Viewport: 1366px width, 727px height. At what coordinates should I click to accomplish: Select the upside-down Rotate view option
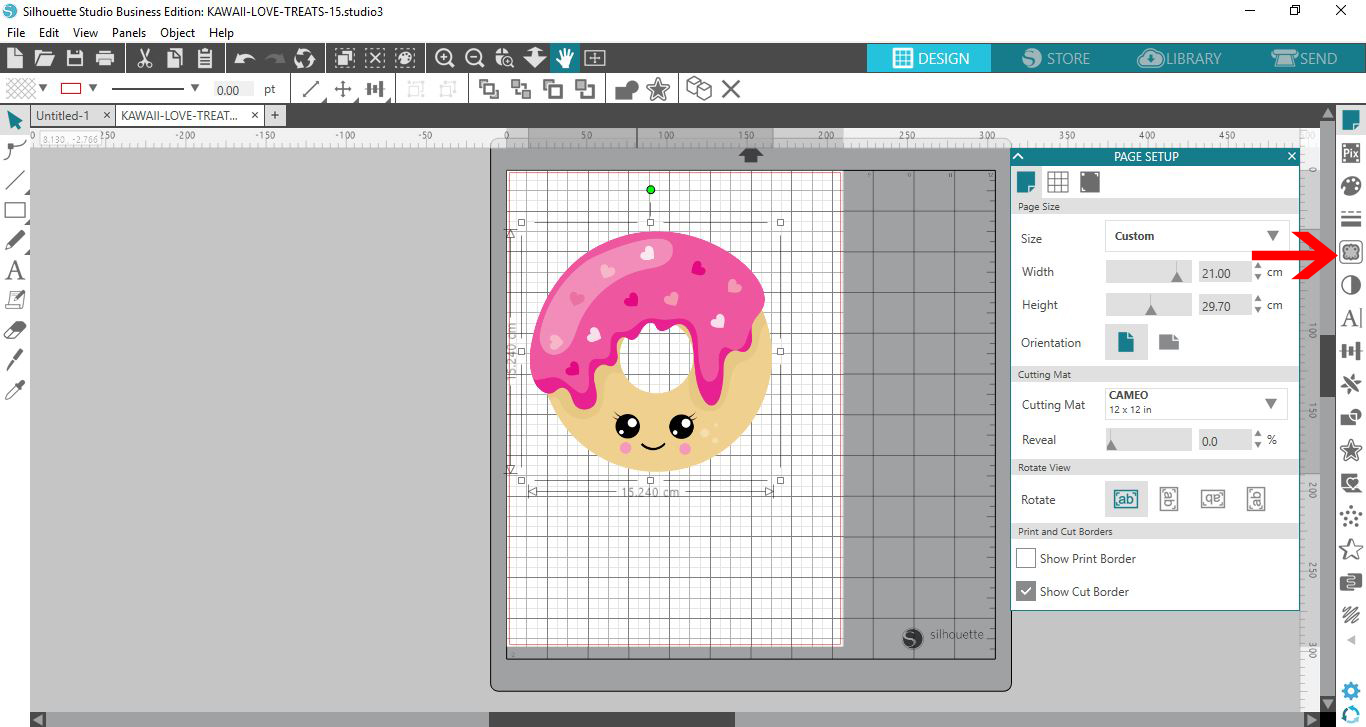(x=1212, y=499)
